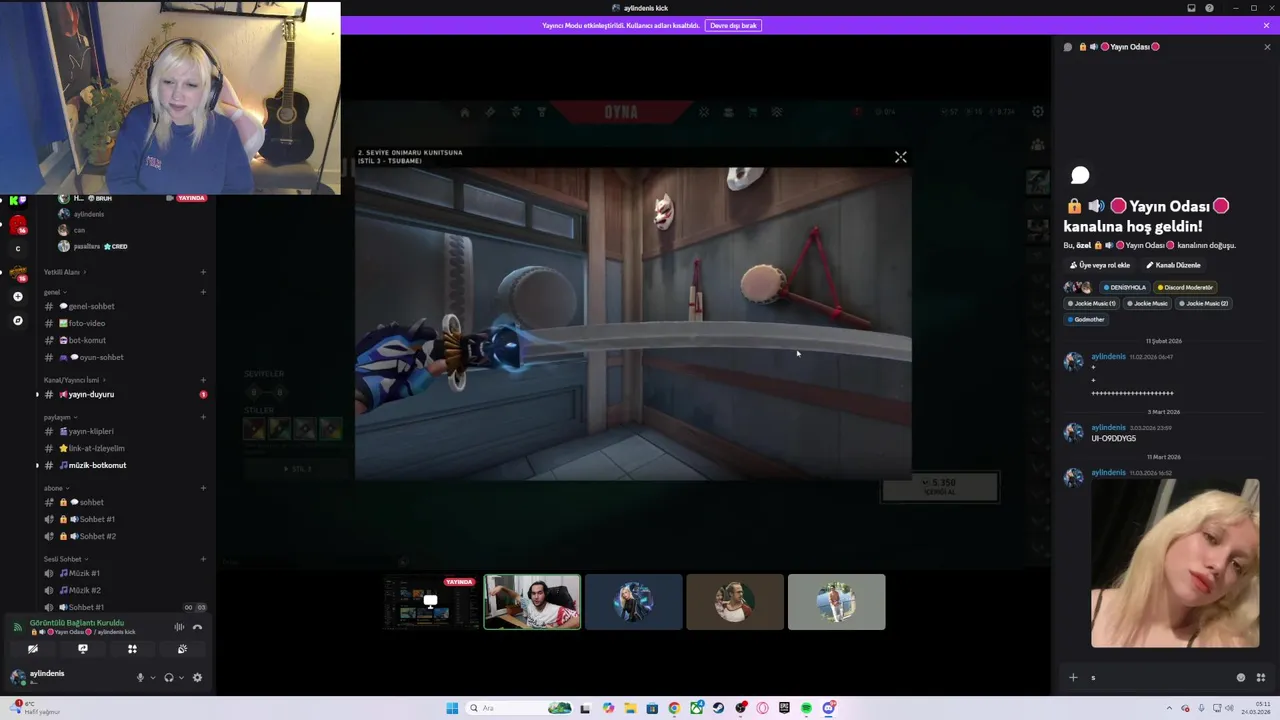Click the 'Kanalı Düzenle' button
Viewport: 1280px width, 720px height.
[x=1172, y=265]
